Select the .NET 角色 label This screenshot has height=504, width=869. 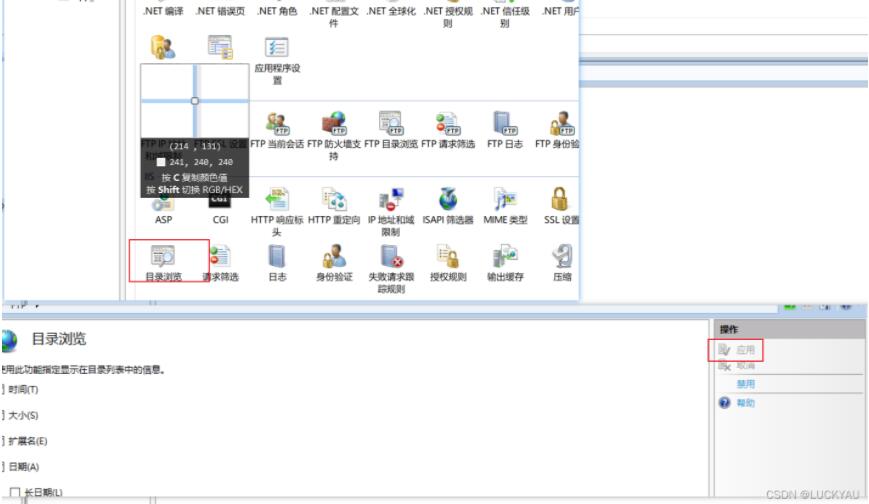pyautogui.click(x=277, y=11)
